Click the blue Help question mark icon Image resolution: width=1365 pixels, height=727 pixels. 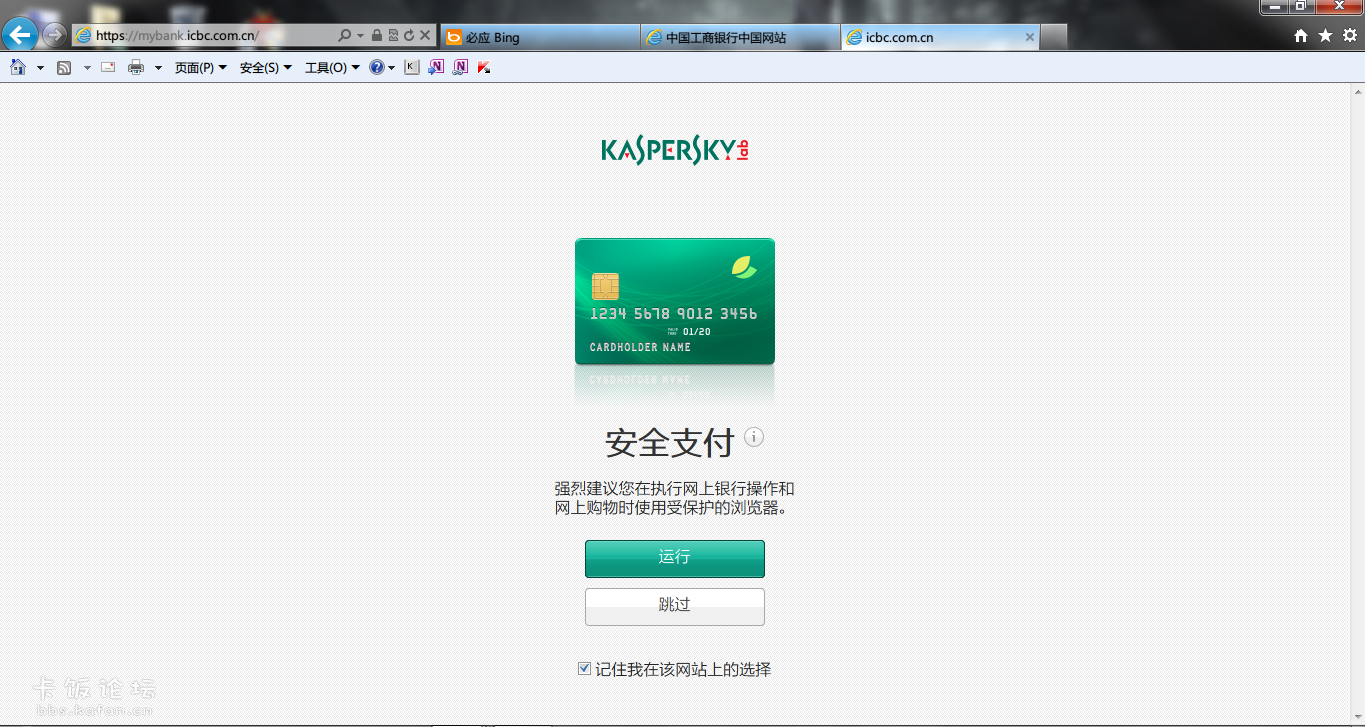377,67
